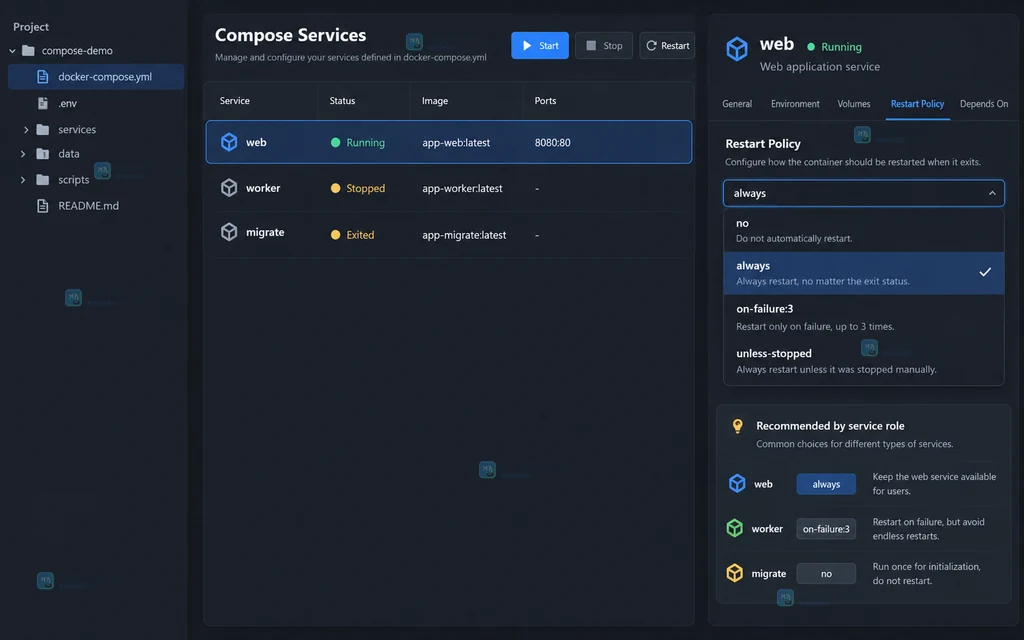1024x640 pixels.
Task: Choose the on-failure:3 restart policy option
Action: [x=863, y=317]
